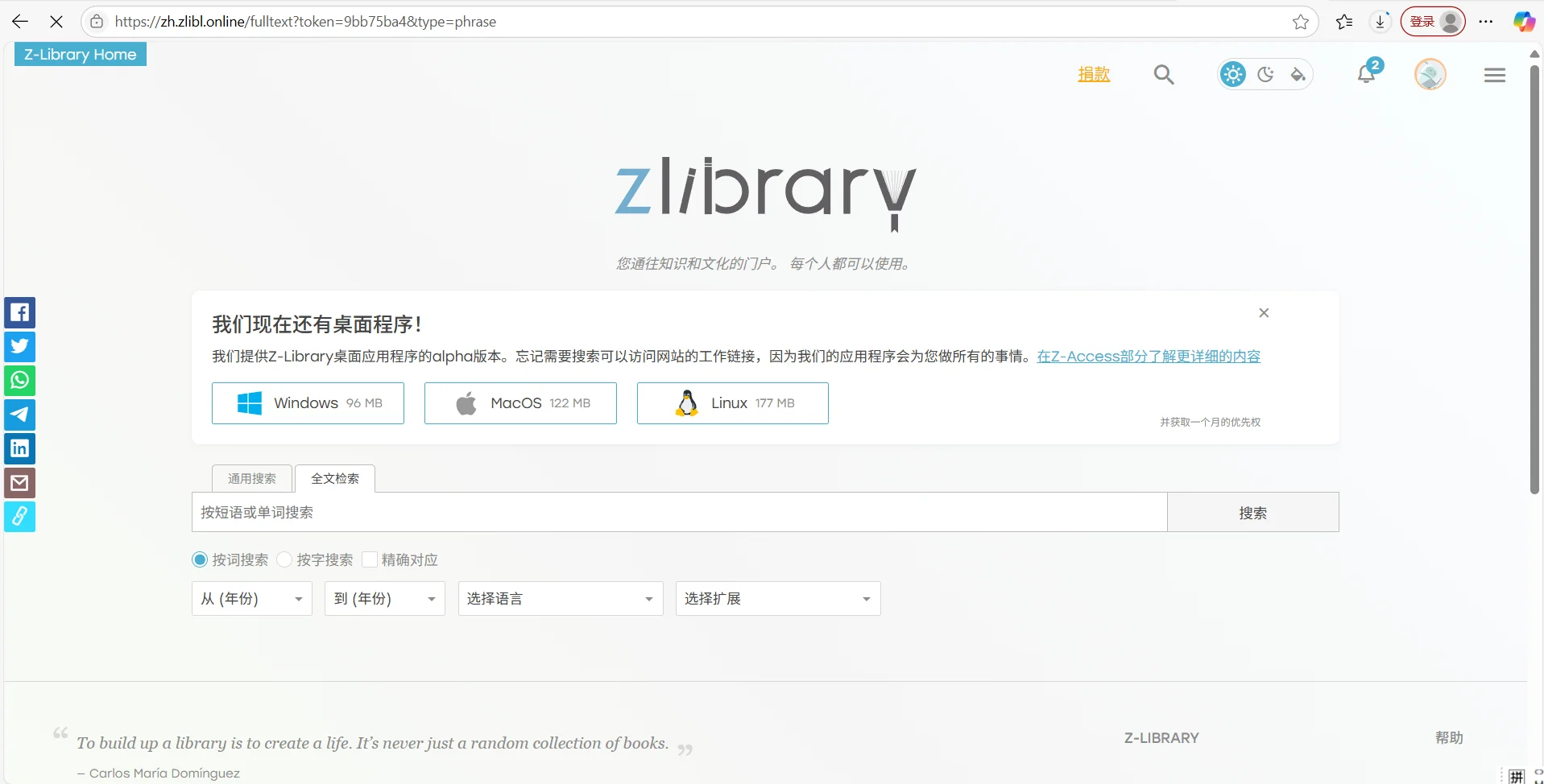1544x784 pixels.
Task: Download the MacOS 122 MB app
Action: 520,403
